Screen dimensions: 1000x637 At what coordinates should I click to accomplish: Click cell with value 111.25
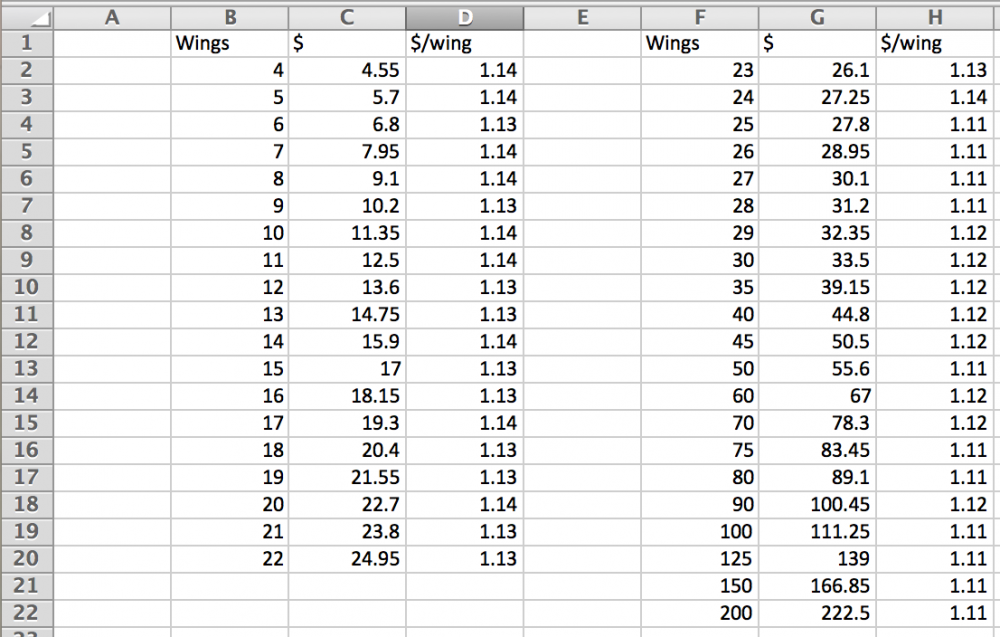tap(817, 532)
